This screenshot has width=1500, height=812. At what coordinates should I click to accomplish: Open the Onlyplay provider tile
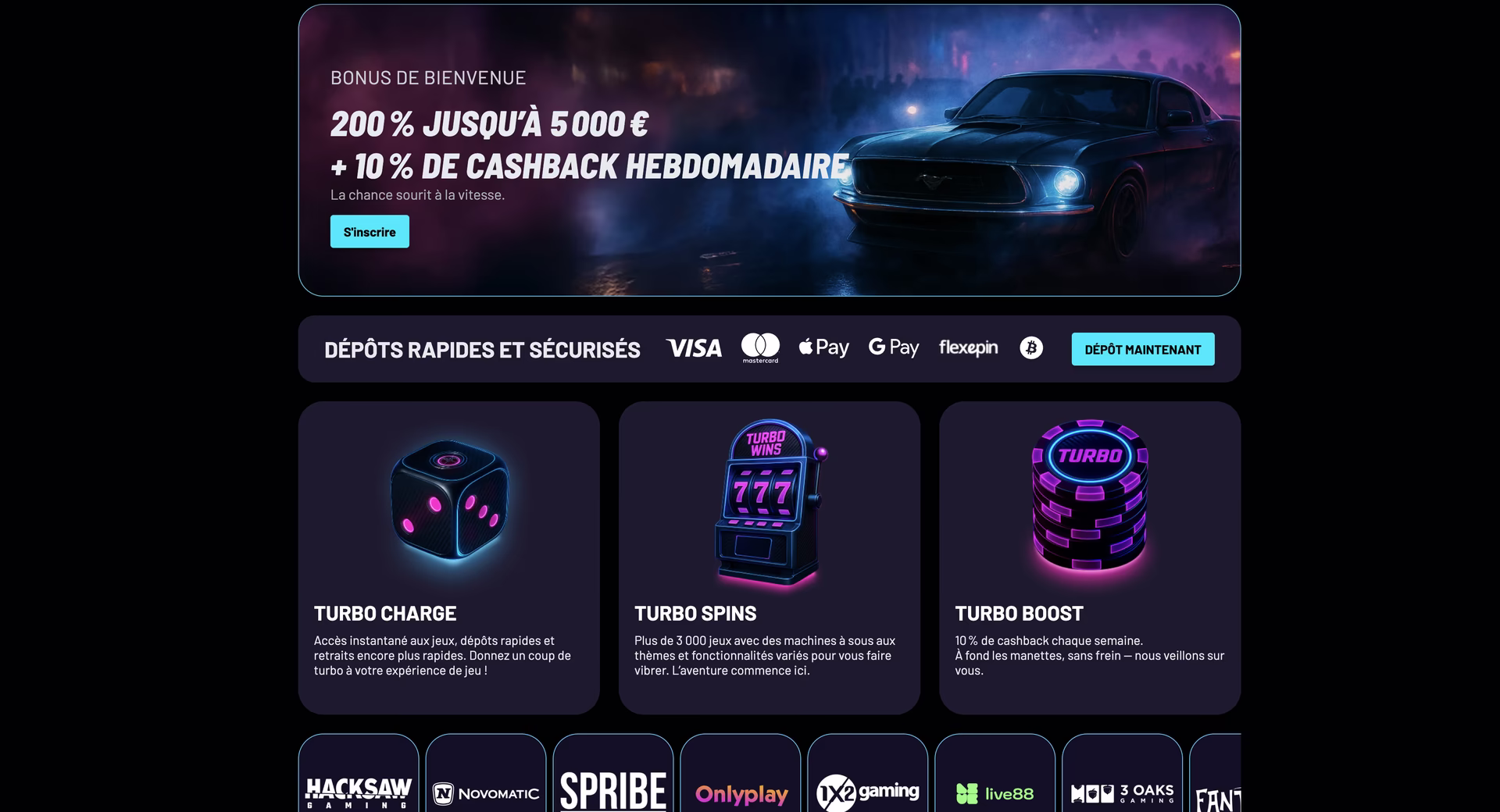[741, 773]
